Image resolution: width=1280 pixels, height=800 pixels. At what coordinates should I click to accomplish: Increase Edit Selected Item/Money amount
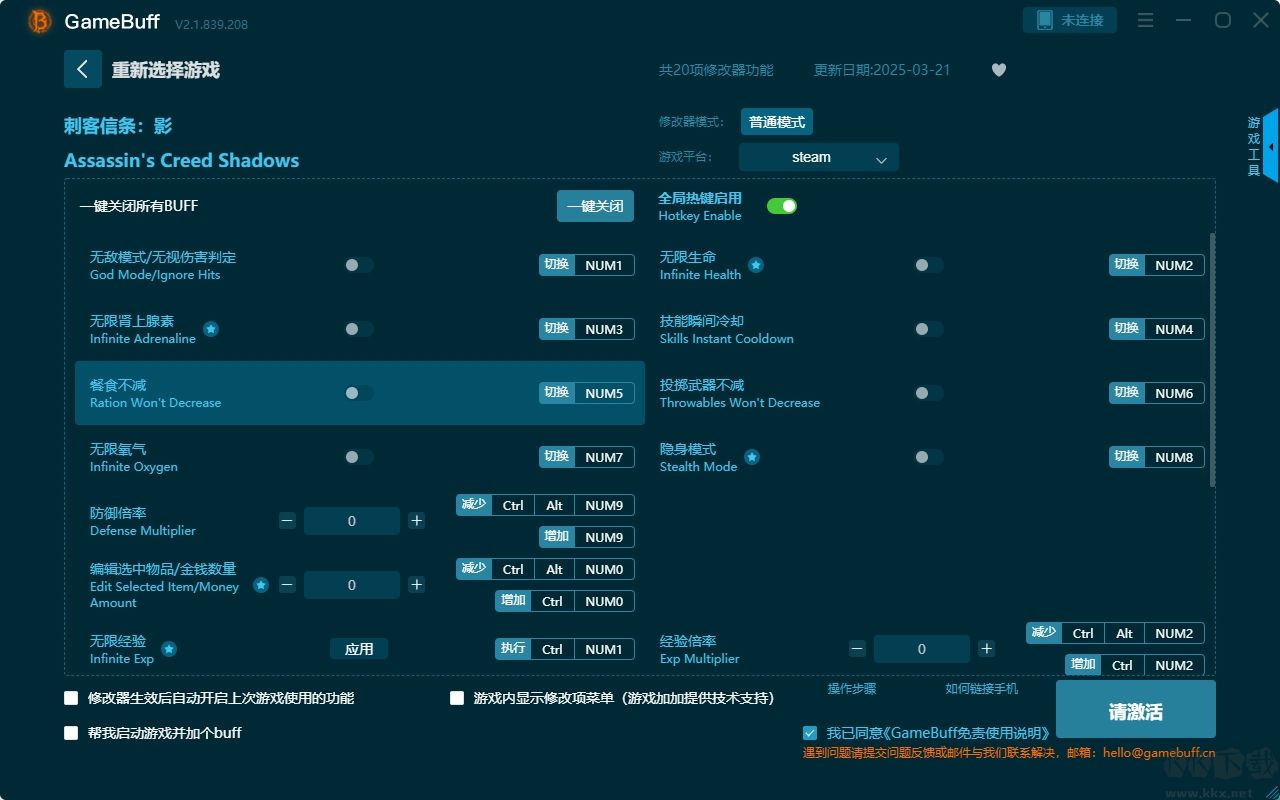click(417, 585)
